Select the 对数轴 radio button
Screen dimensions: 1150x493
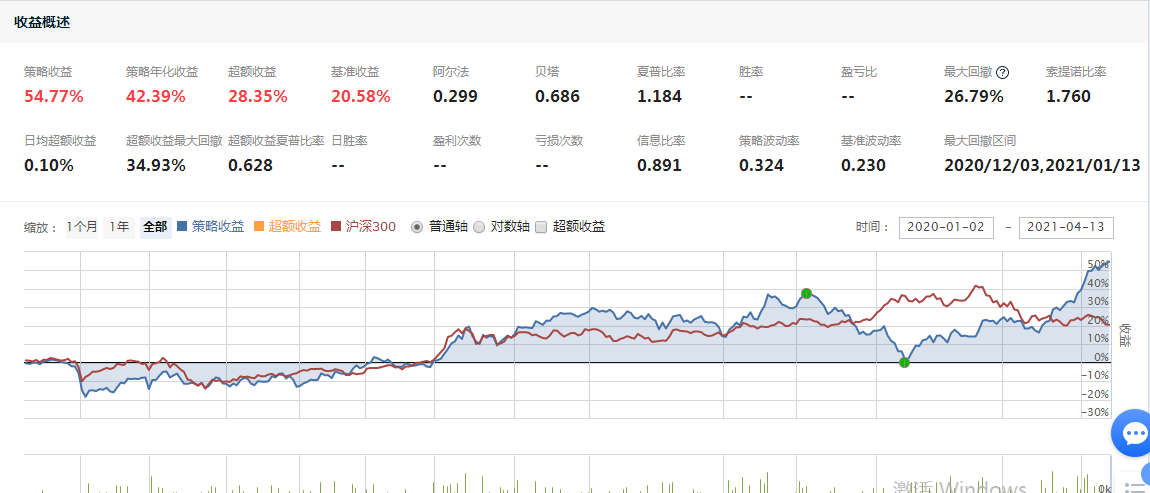point(479,227)
